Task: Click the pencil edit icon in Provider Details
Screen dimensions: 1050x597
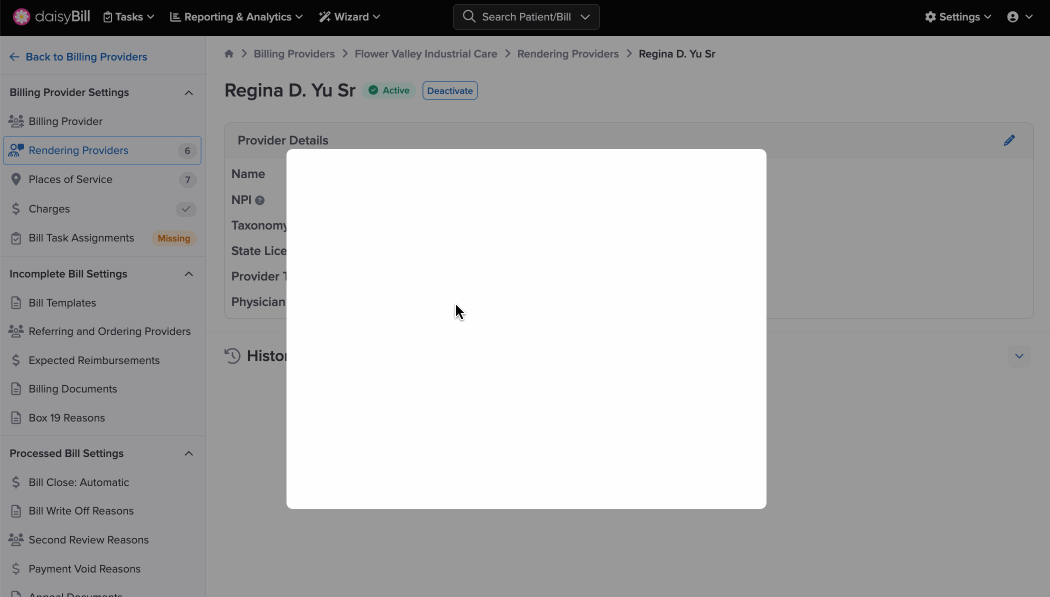Action: point(1009,141)
